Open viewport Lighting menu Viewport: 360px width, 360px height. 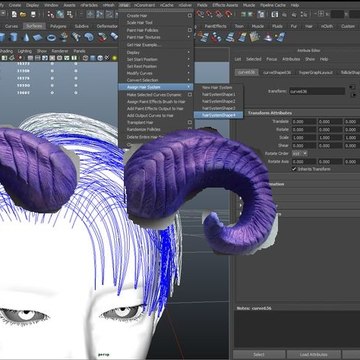[x=25, y=51]
